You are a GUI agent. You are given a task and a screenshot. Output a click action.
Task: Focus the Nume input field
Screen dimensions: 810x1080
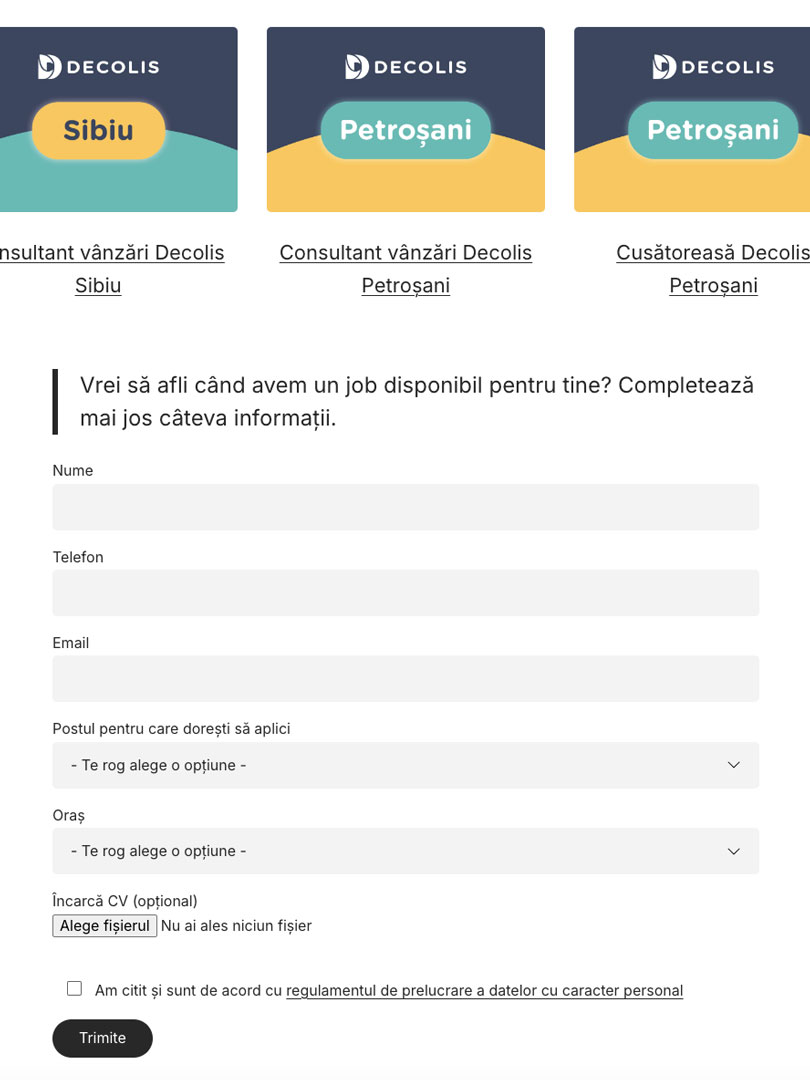(x=406, y=507)
